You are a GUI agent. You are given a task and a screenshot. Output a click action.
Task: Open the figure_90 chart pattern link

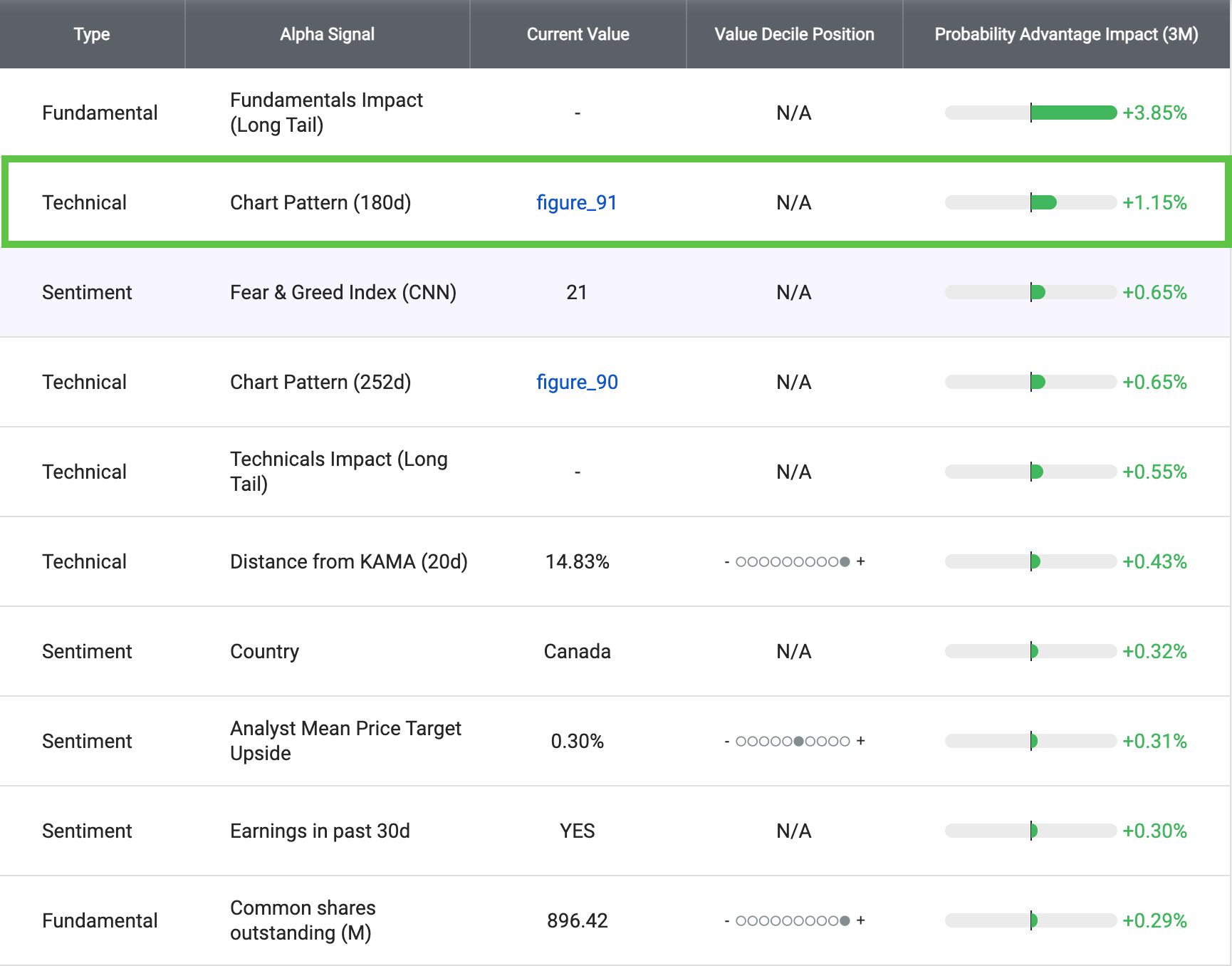point(577,382)
